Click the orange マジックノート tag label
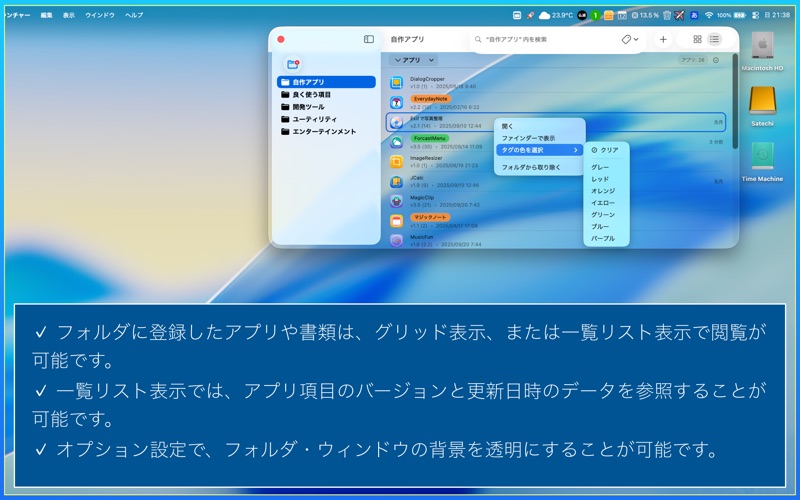 click(x=430, y=217)
